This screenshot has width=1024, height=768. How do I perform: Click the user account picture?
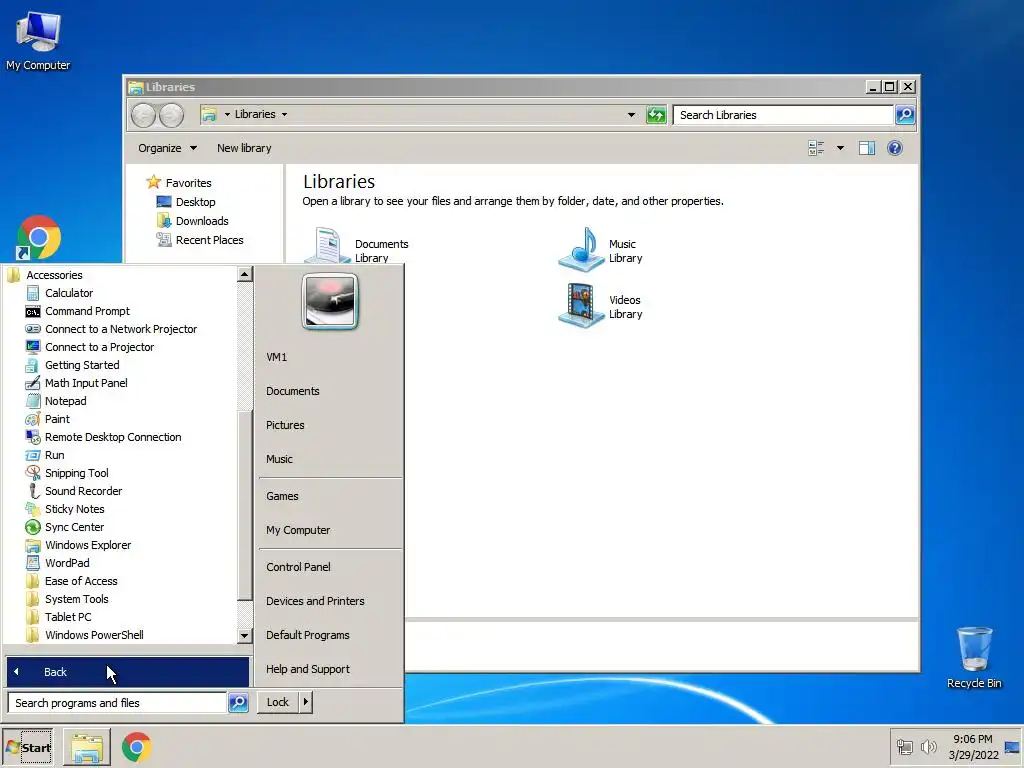(x=330, y=301)
